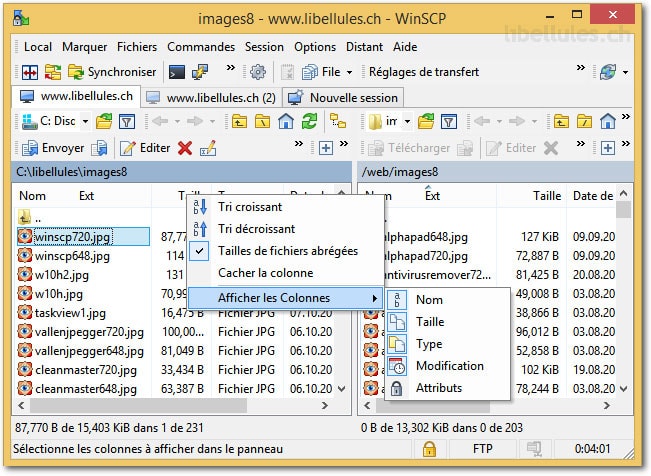Image resolution: width=651 pixels, height=476 pixels.
Task: Go to remote root directory icon
Action: (x=585, y=121)
